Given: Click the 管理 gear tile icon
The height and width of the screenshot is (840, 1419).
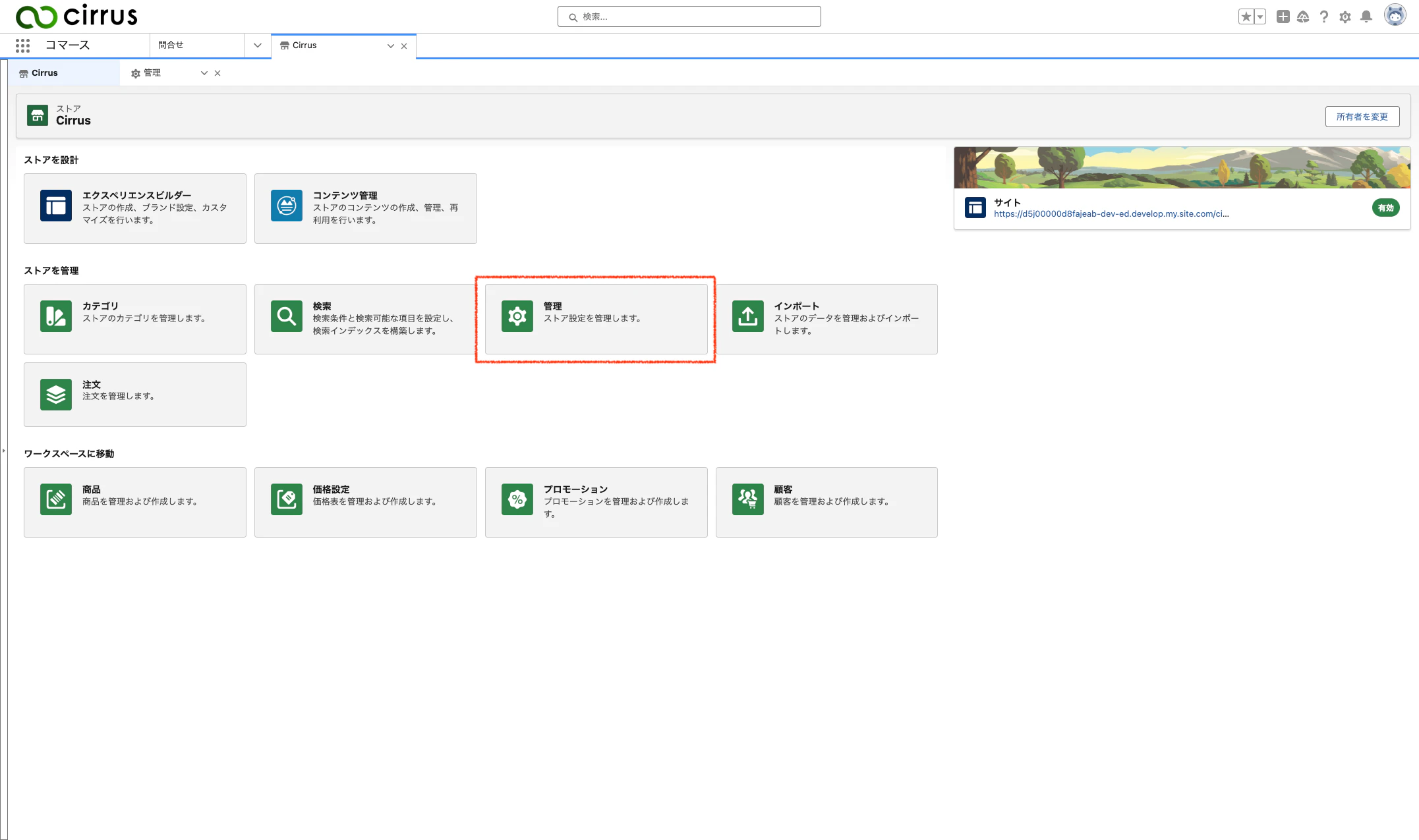Looking at the screenshot, I should pos(517,316).
